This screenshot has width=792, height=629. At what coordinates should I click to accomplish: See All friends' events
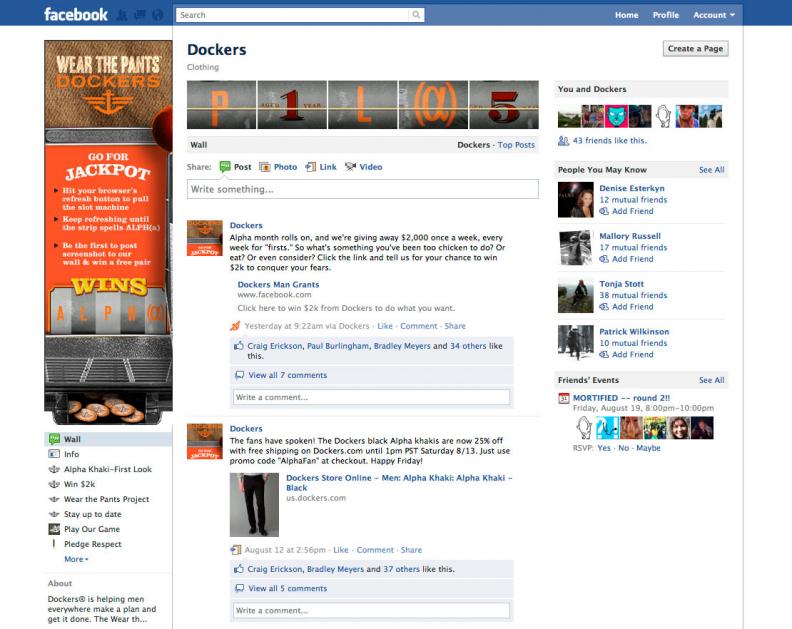click(x=711, y=380)
